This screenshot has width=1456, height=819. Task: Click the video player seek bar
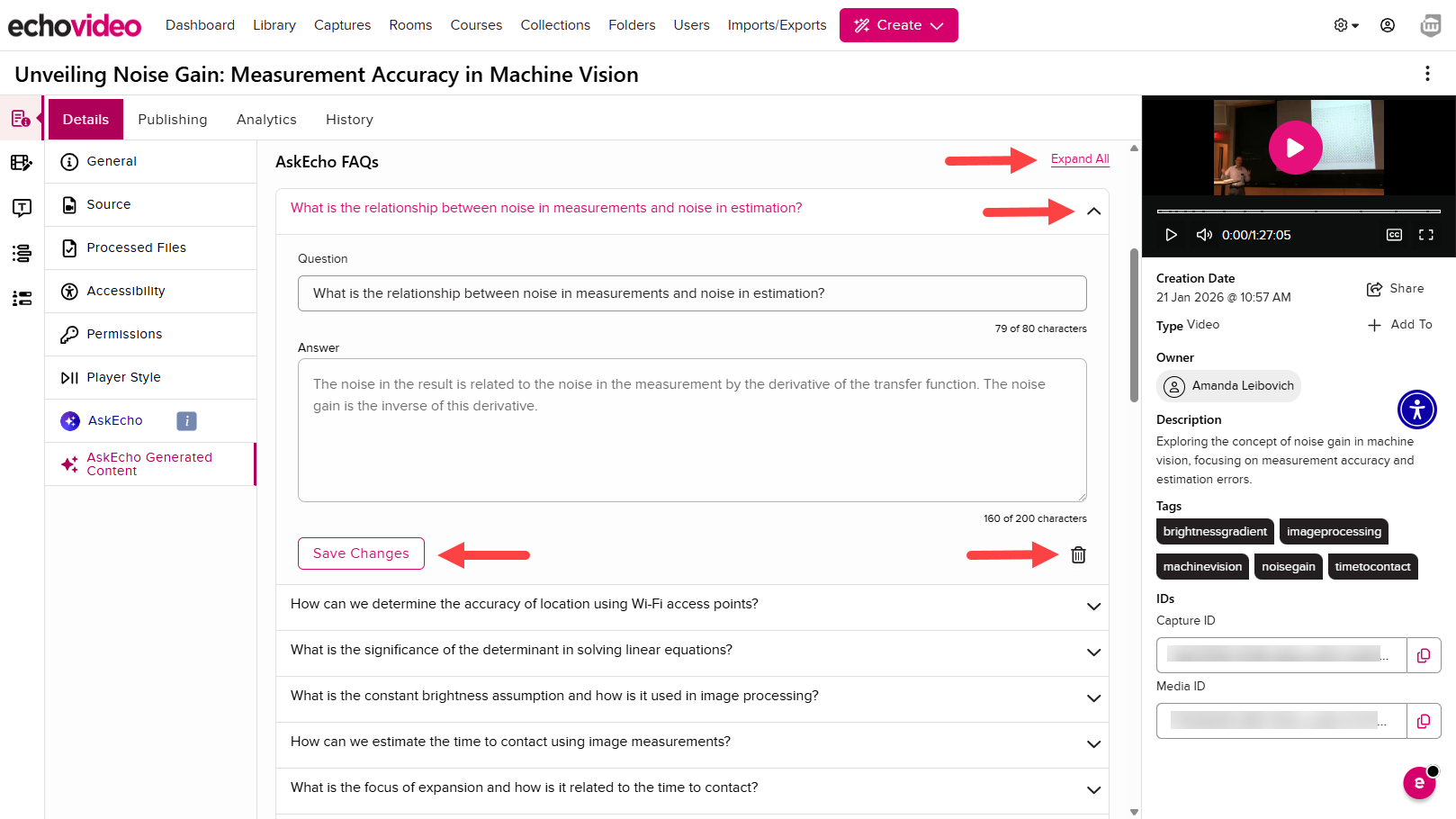tap(1298, 212)
